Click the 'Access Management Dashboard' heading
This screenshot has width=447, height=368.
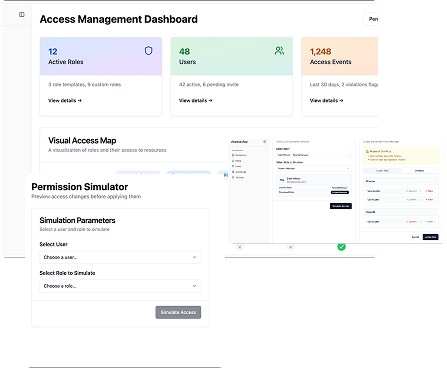coord(119,19)
